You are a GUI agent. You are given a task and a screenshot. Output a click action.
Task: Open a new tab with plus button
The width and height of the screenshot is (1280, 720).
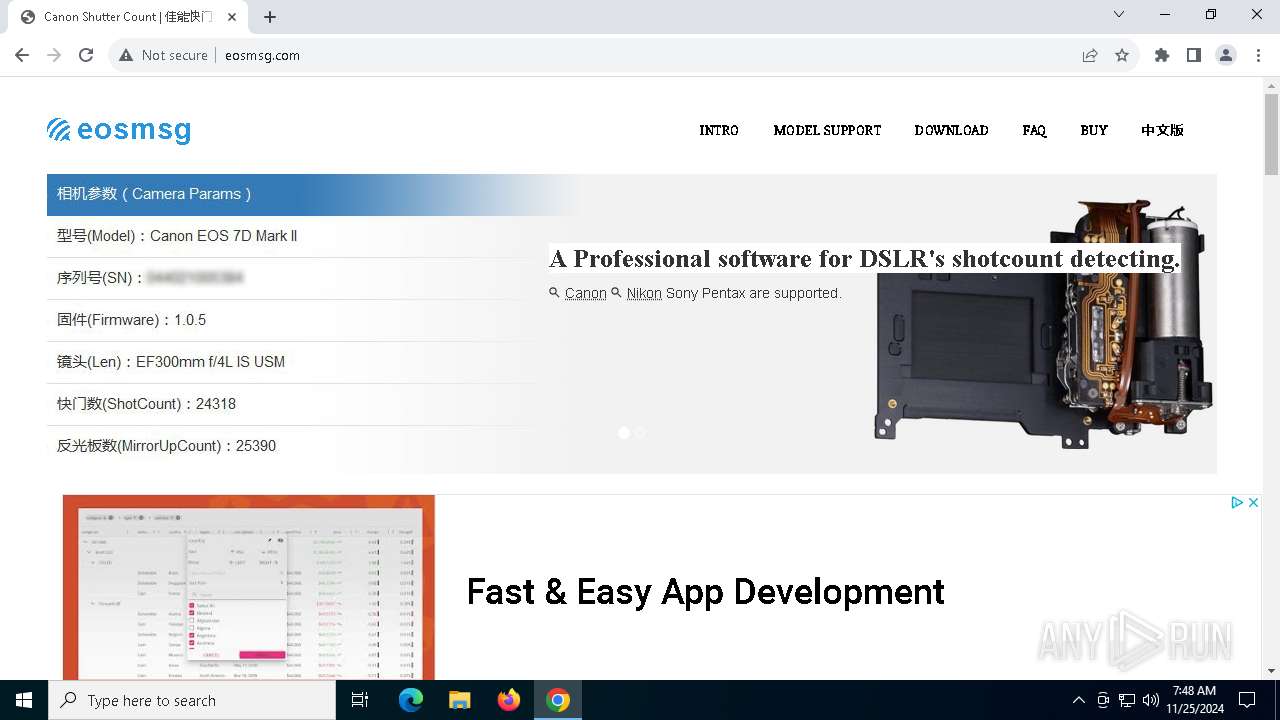270,17
